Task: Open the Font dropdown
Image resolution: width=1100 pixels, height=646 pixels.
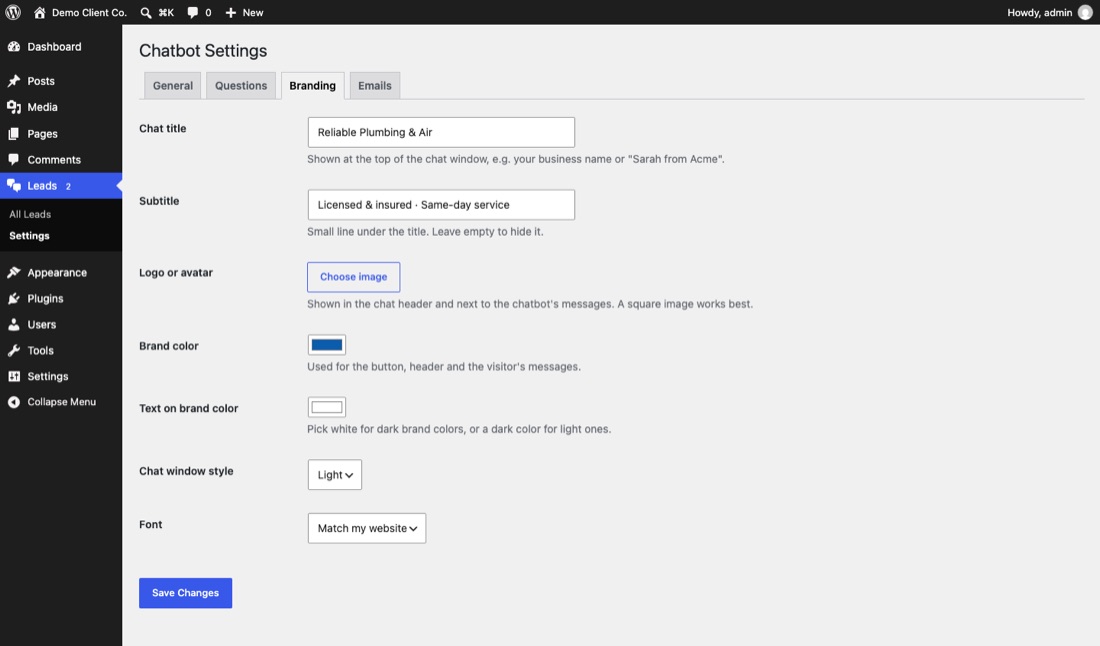Action: point(367,528)
